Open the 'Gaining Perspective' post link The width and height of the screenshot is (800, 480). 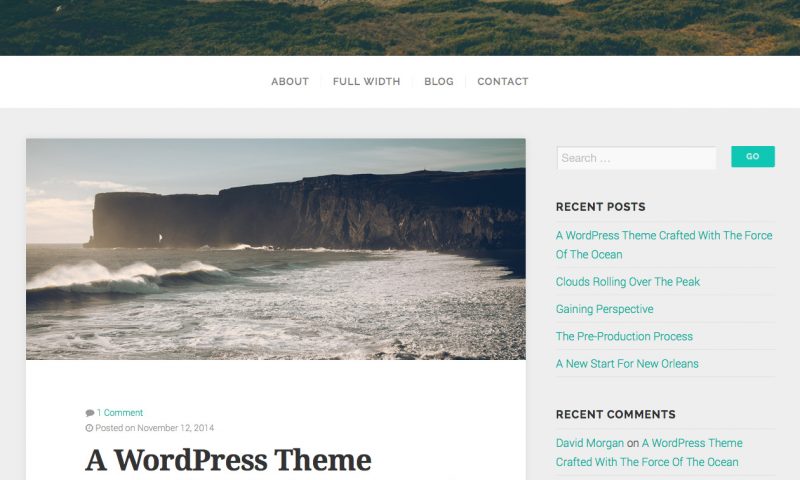click(604, 309)
